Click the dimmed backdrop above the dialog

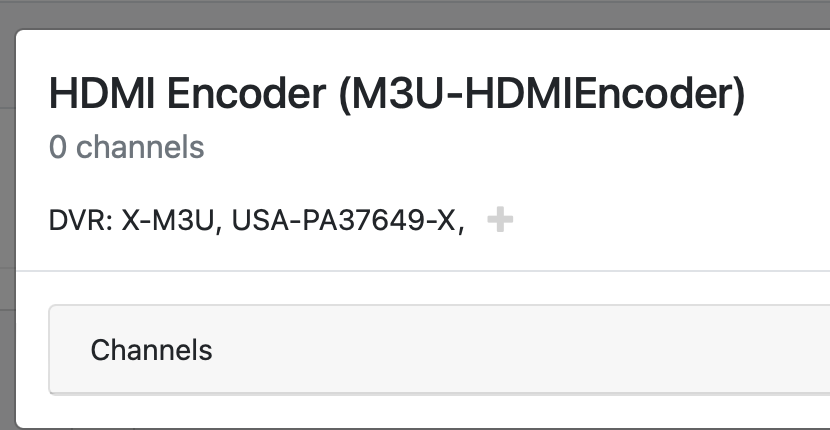(x=400, y=14)
